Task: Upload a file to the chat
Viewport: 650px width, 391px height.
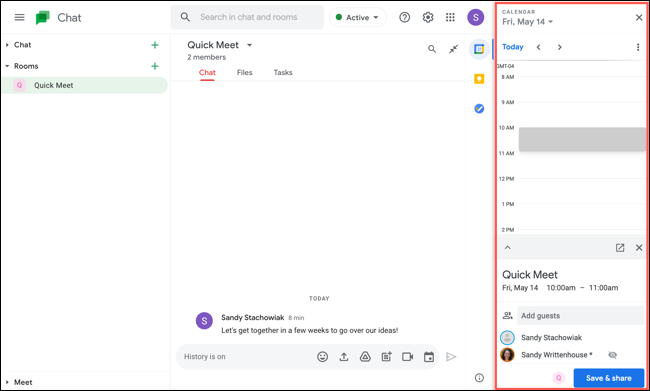Action: (344, 357)
